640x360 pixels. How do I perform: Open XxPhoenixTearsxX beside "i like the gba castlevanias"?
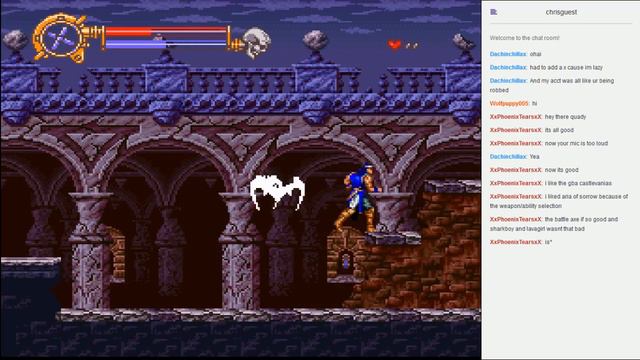click(516, 183)
